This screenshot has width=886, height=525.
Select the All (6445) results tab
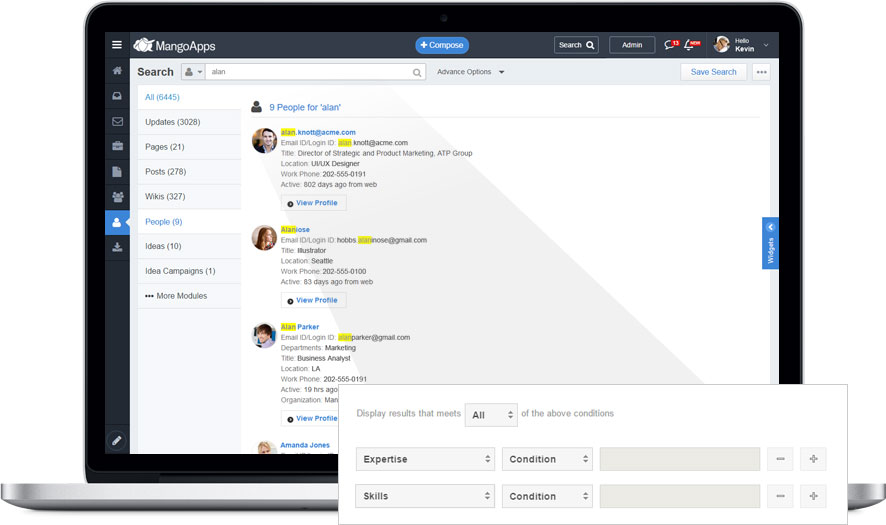tap(189, 97)
